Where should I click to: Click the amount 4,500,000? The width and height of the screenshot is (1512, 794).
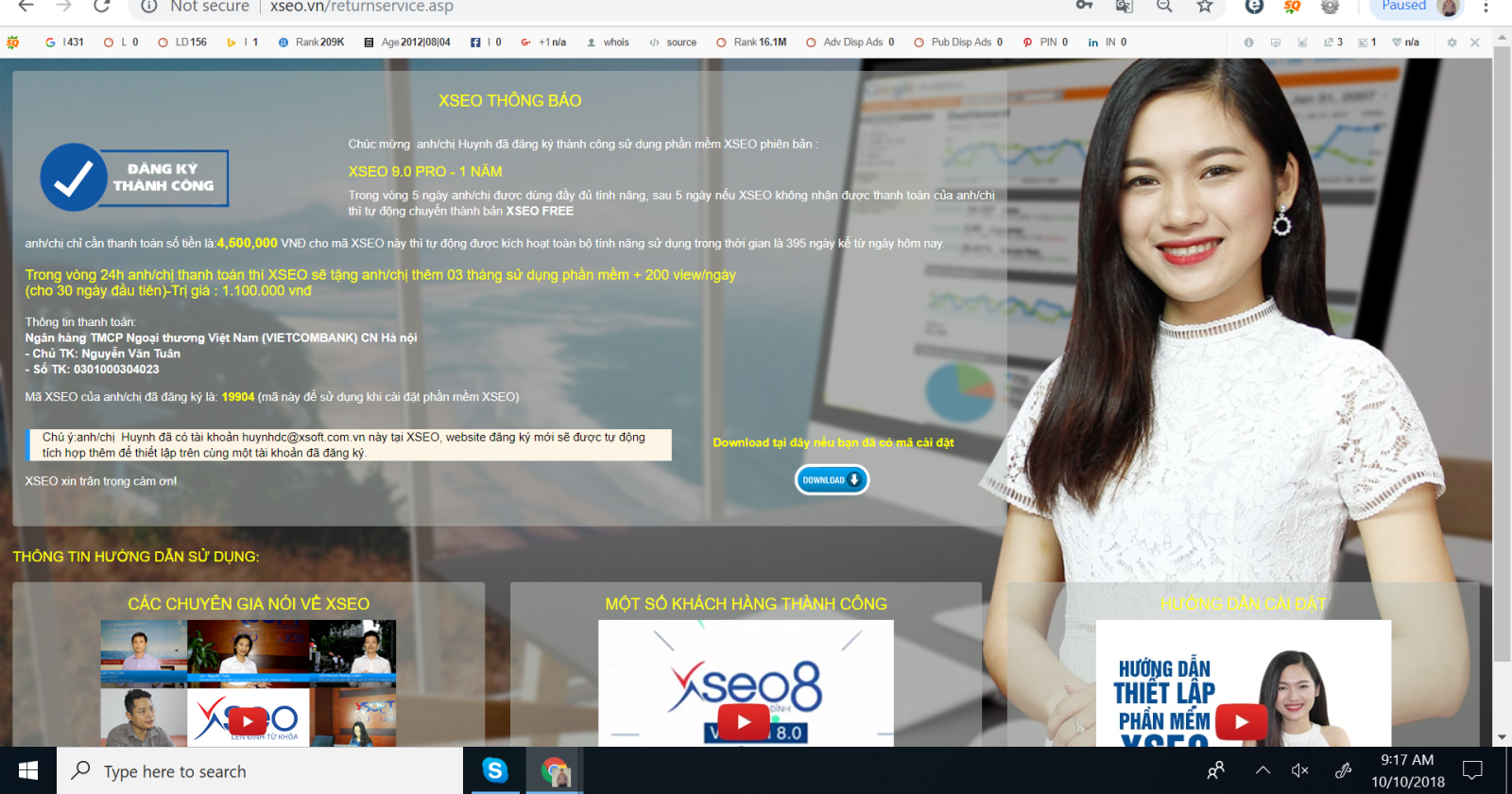248,243
